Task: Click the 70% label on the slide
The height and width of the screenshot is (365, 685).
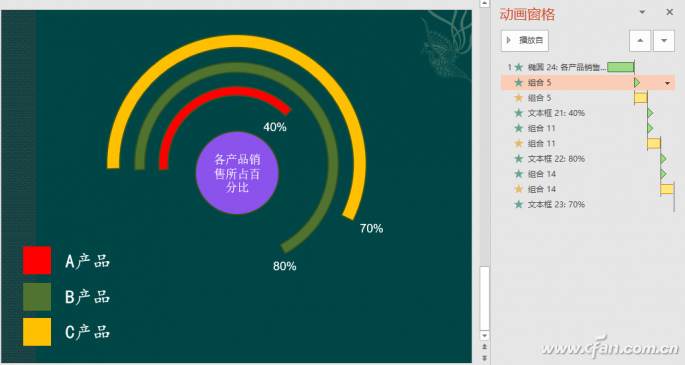Action: (371, 228)
